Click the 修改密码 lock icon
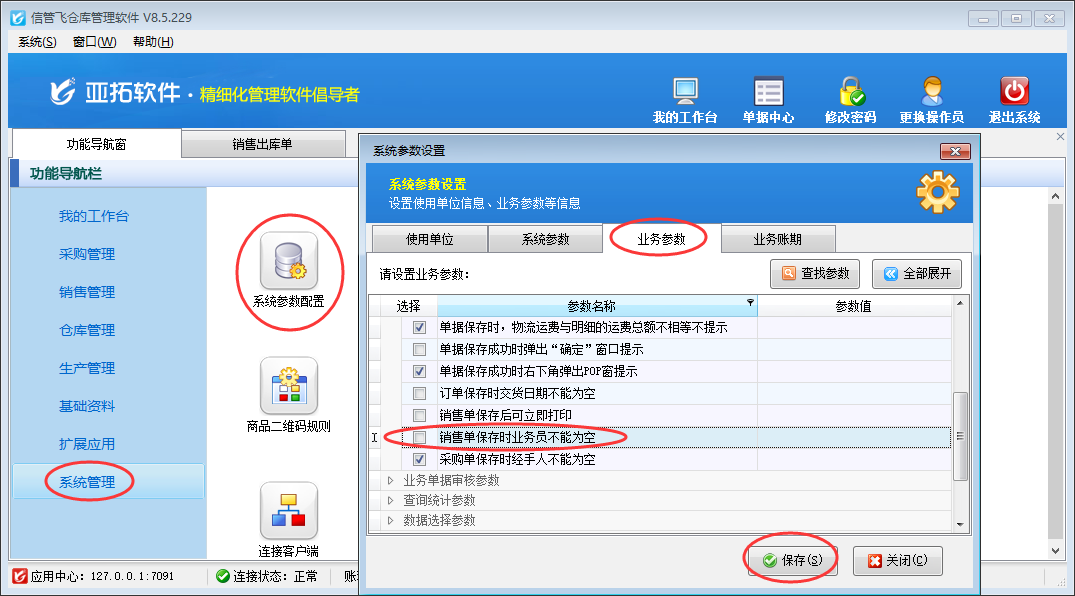The height and width of the screenshot is (596, 1075). click(x=851, y=92)
